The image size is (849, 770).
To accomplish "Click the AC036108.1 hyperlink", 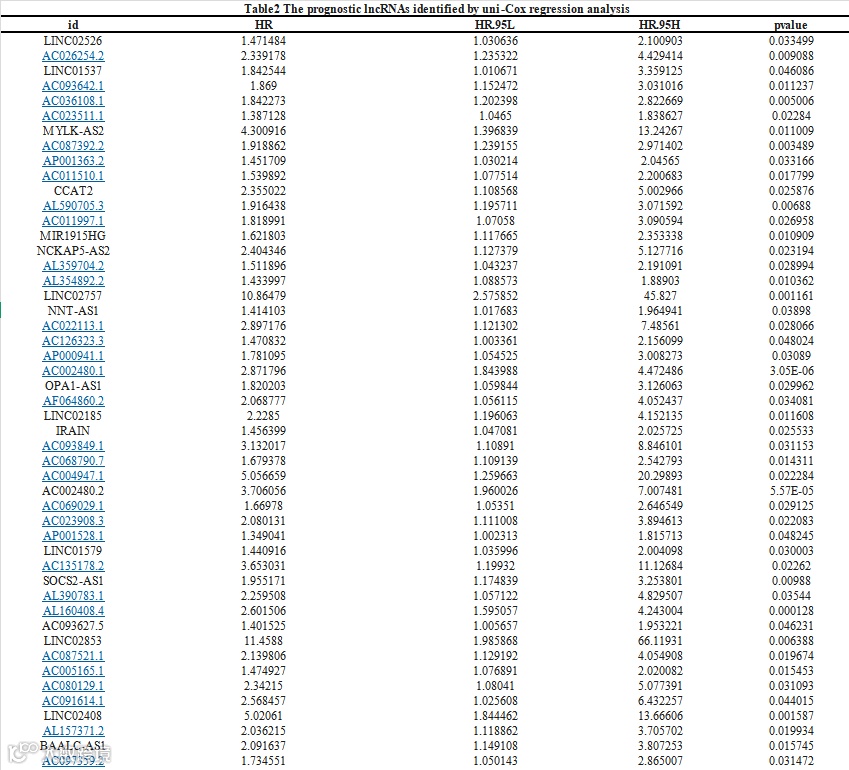I will (x=73, y=101).
